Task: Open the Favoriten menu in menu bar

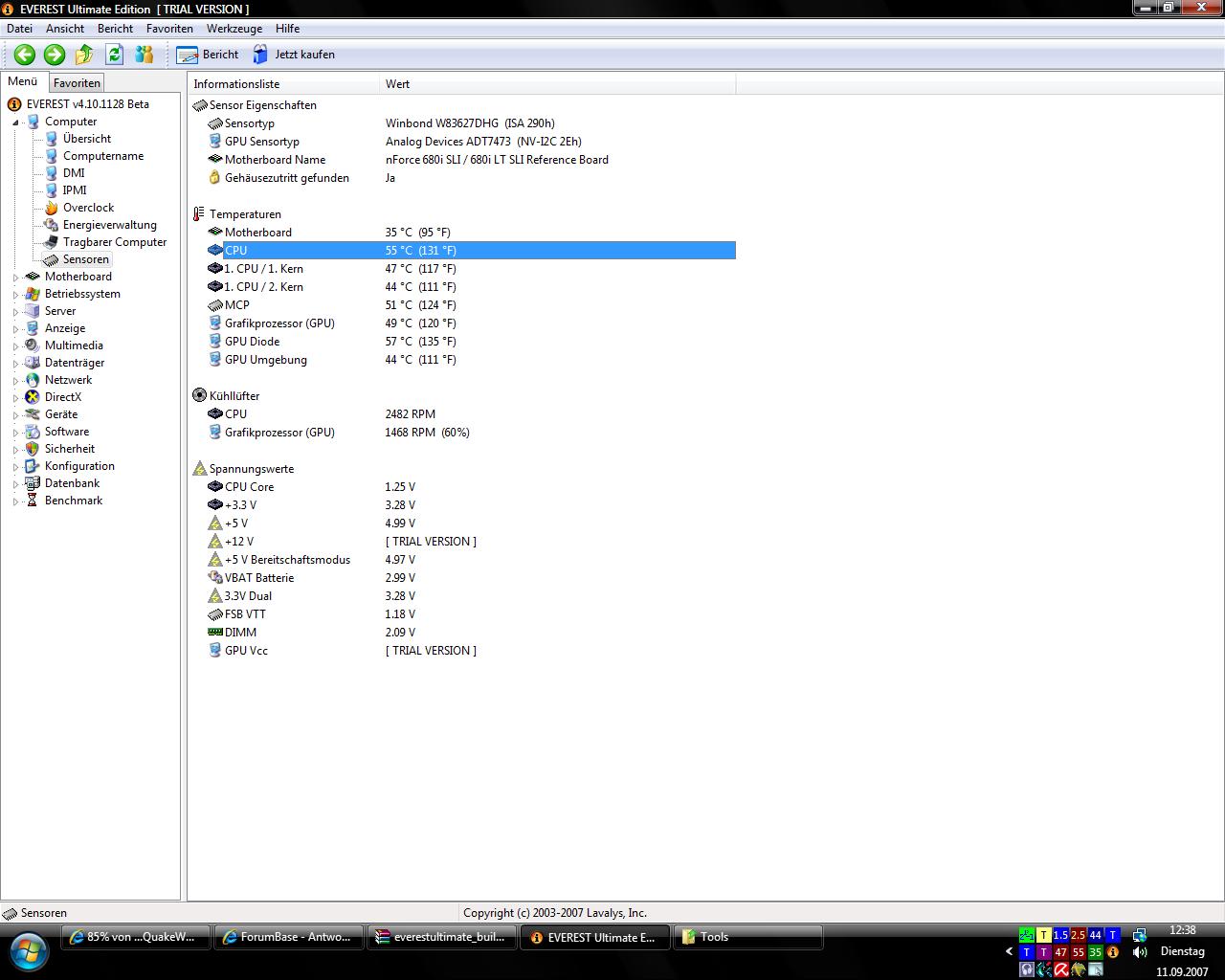Action: coord(169,29)
